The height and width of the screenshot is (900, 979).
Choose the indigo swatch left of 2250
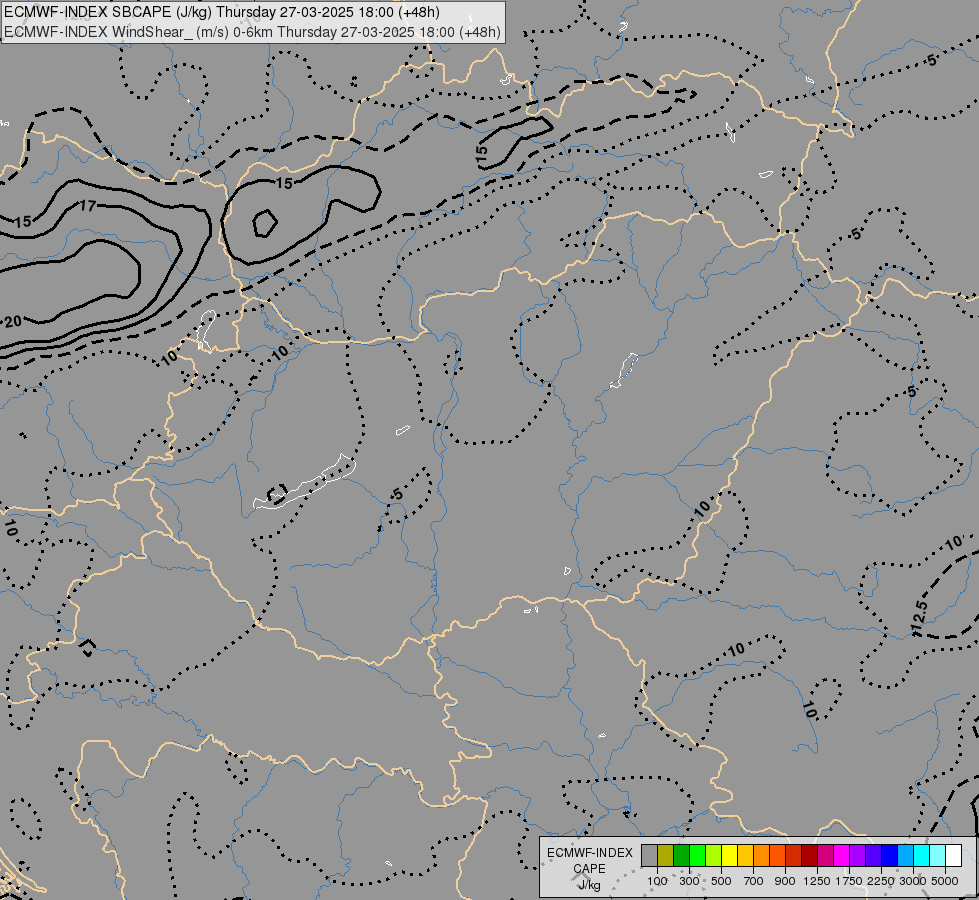[x=873, y=856]
